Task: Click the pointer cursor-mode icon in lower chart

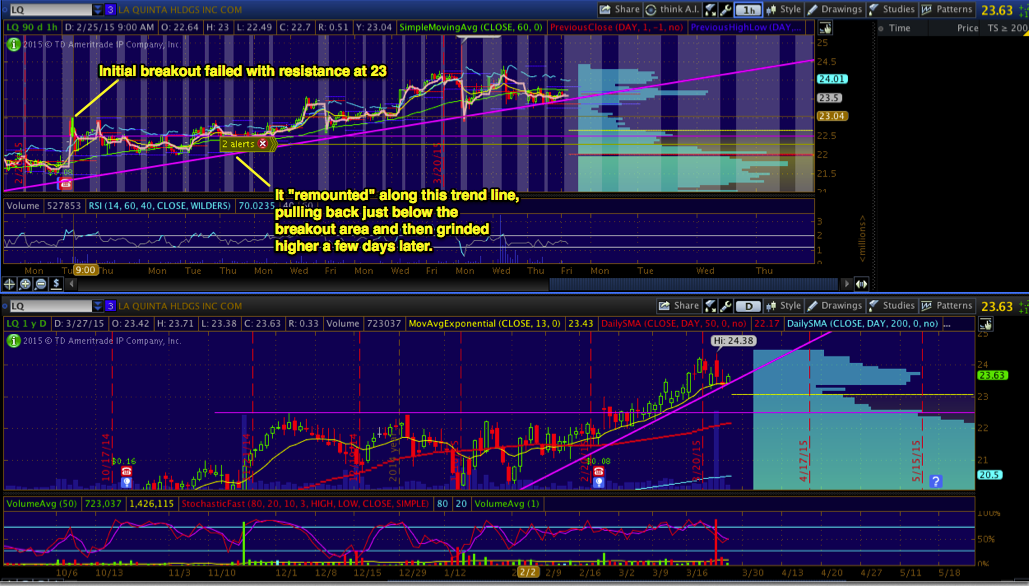Action: click(985, 324)
